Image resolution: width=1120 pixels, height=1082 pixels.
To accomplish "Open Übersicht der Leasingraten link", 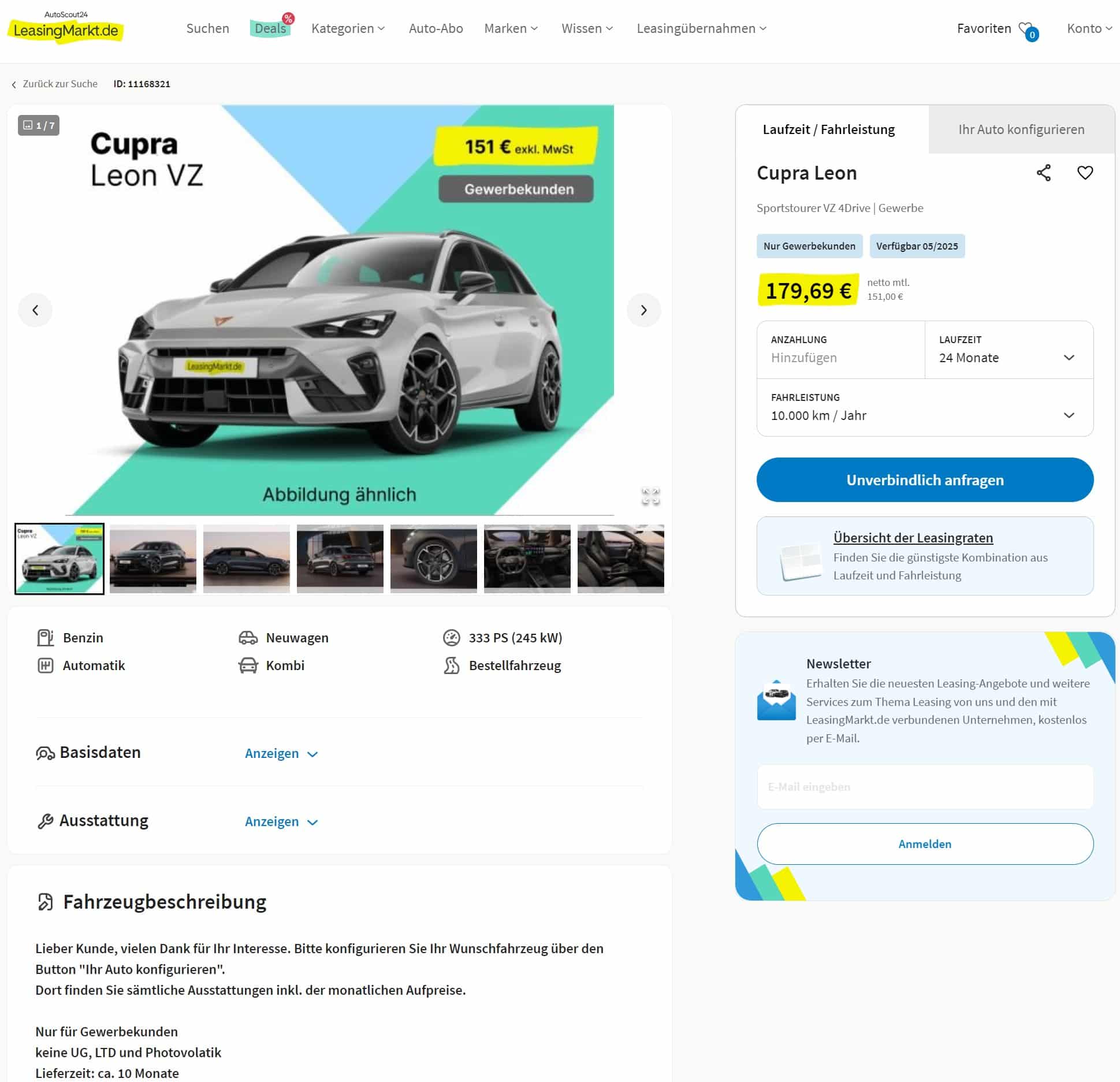I will [913, 538].
